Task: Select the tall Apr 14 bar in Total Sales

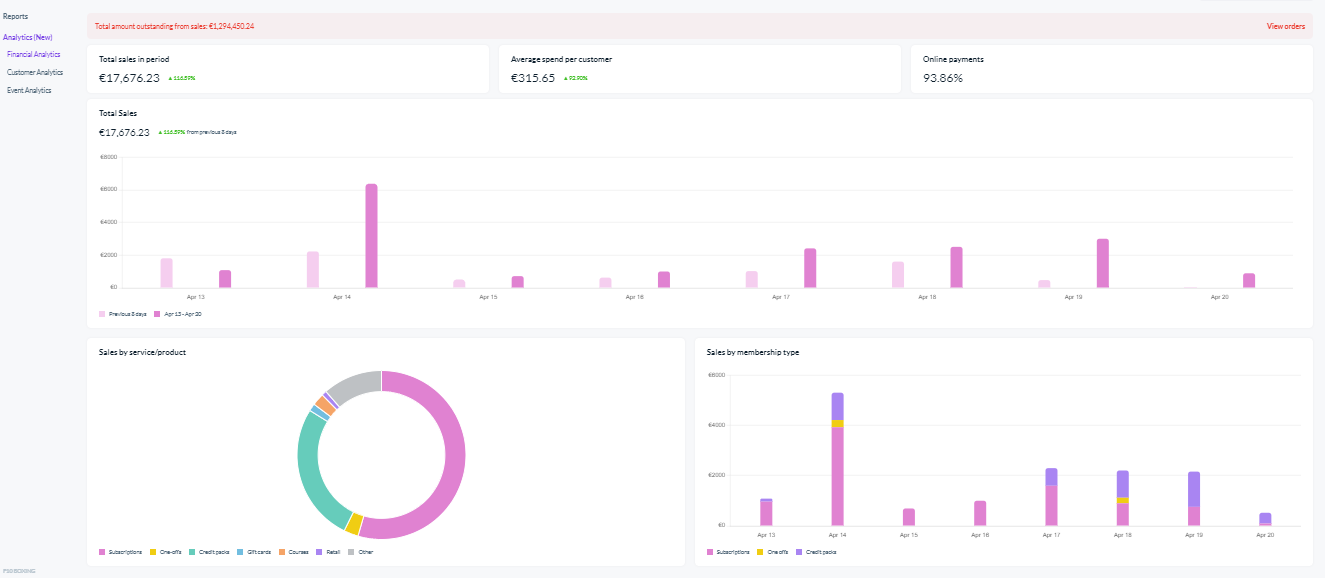Action: coord(371,236)
